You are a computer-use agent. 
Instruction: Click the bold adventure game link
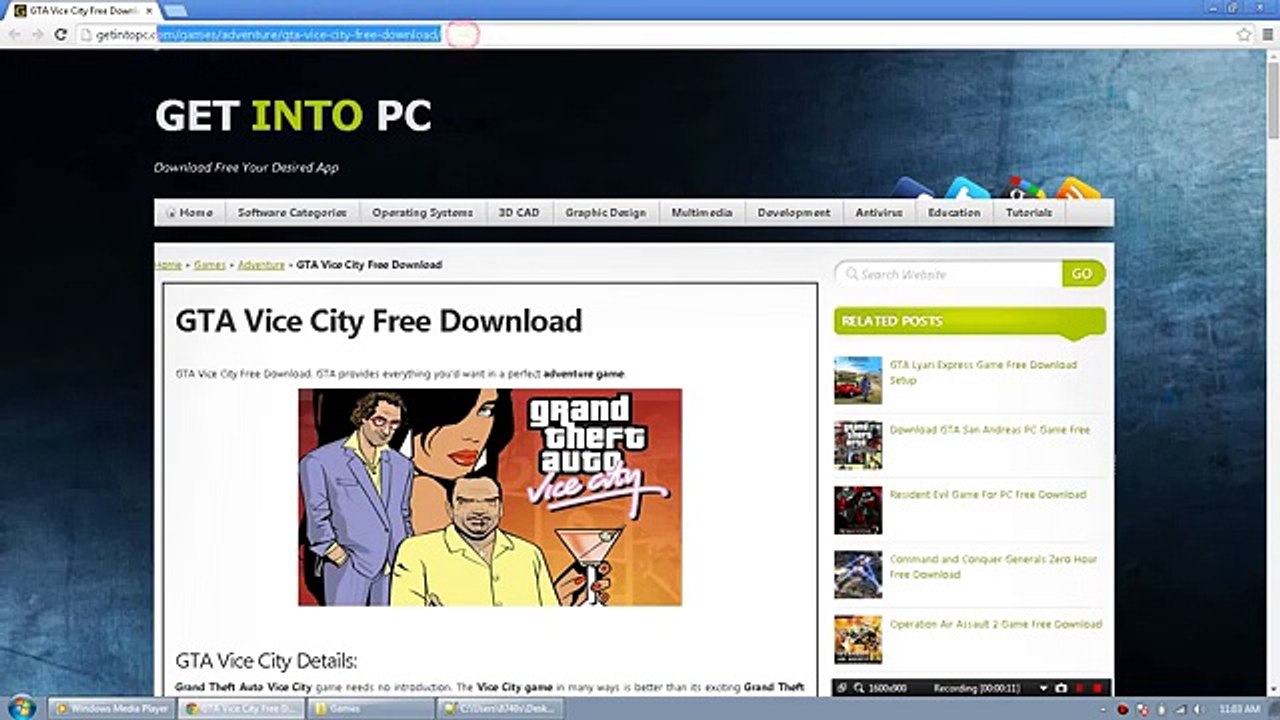click(583, 374)
